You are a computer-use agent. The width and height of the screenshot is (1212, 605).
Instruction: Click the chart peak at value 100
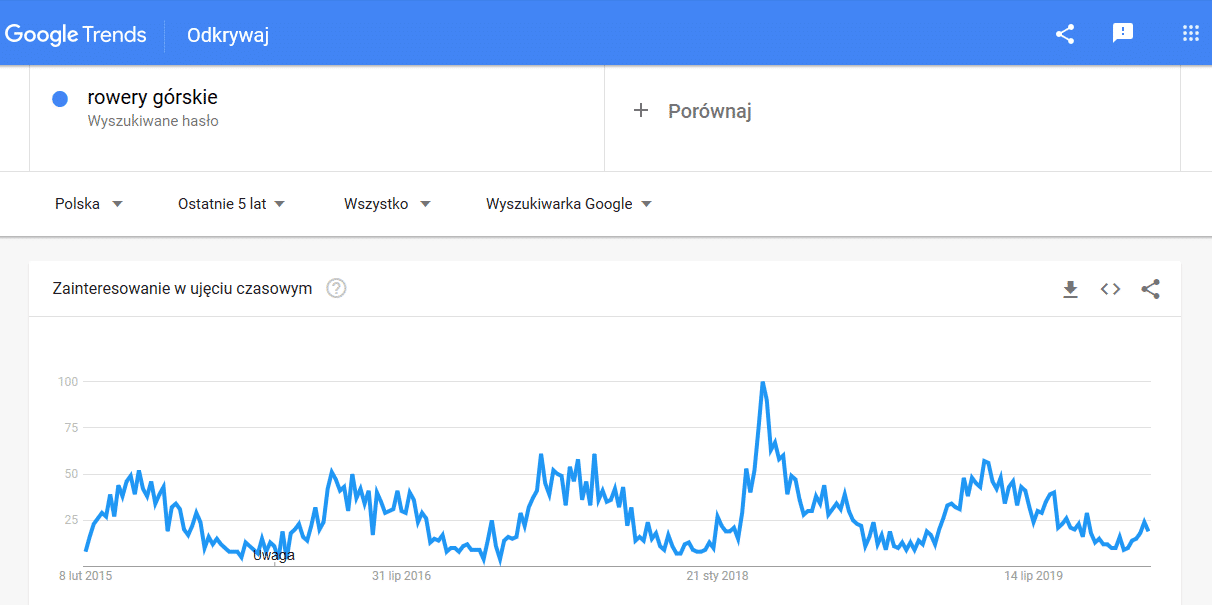763,382
